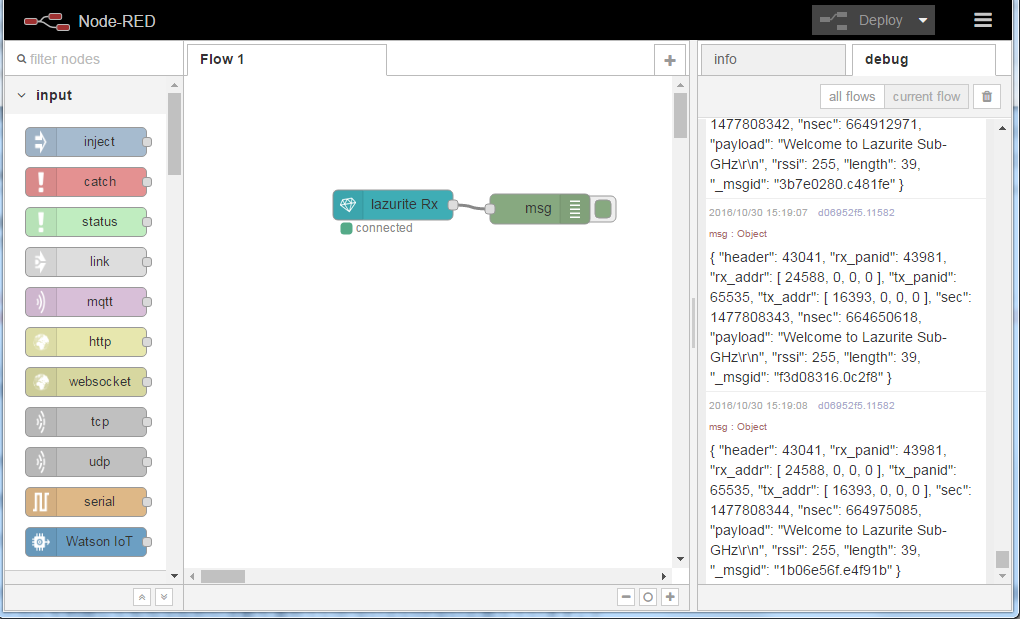
Task: Select the mqtt node in palette
Action: point(87,302)
